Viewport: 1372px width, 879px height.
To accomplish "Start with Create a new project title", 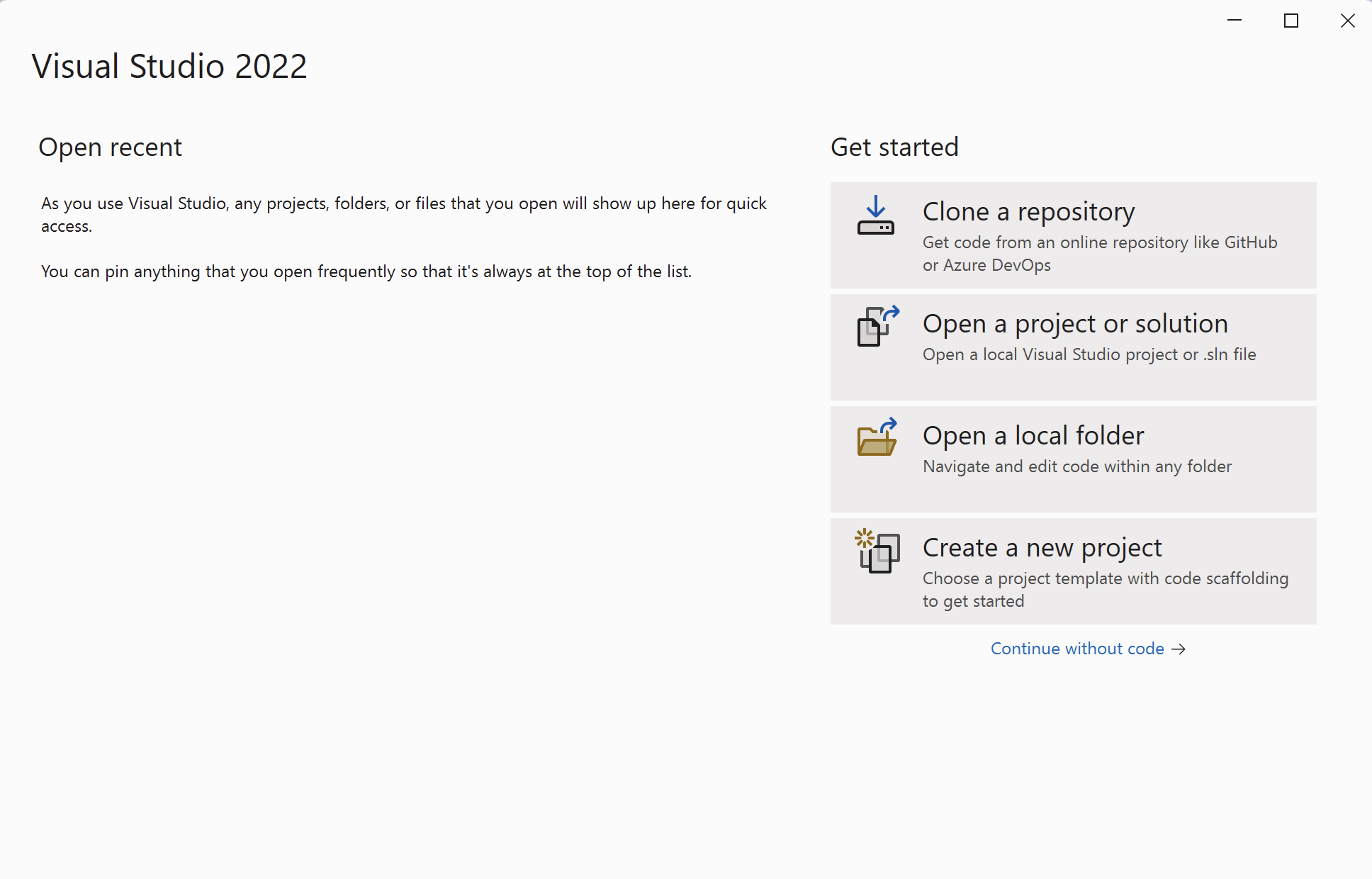I will (x=1042, y=548).
